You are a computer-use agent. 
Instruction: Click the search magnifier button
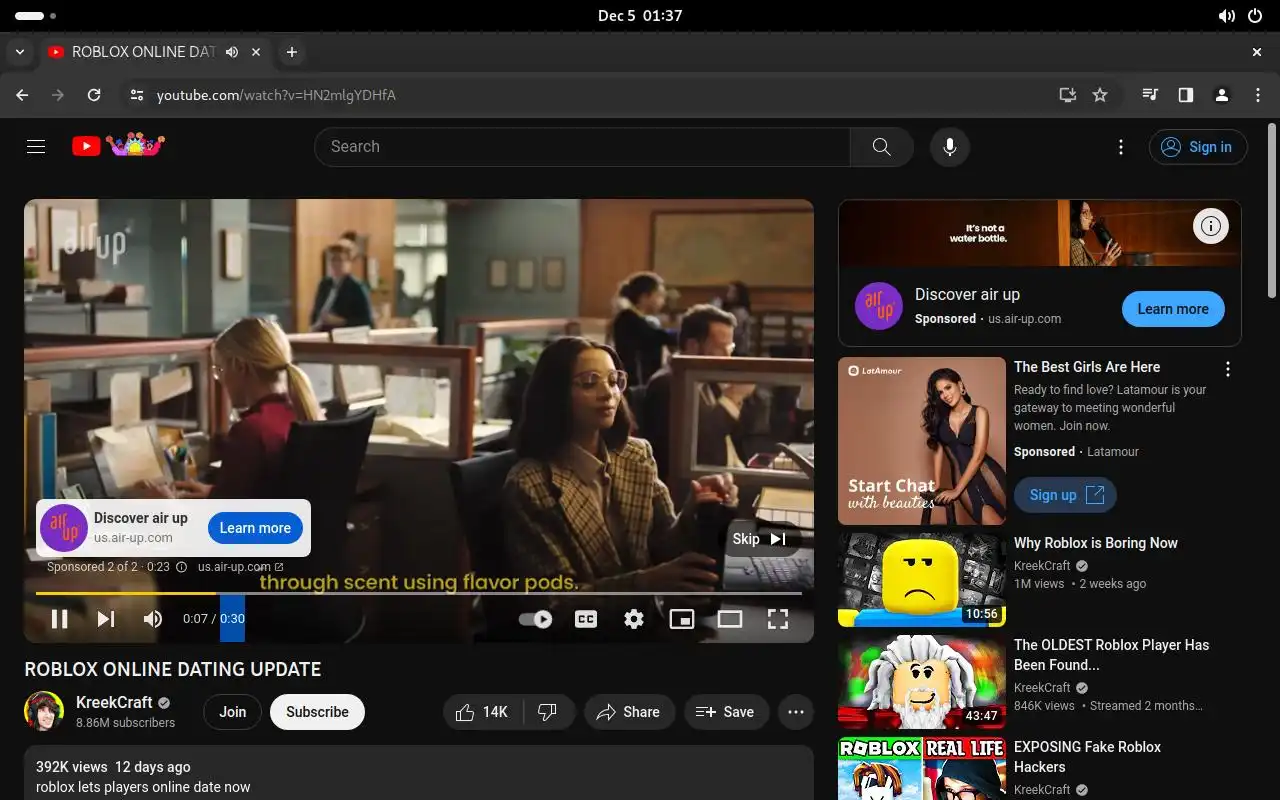(881, 147)
